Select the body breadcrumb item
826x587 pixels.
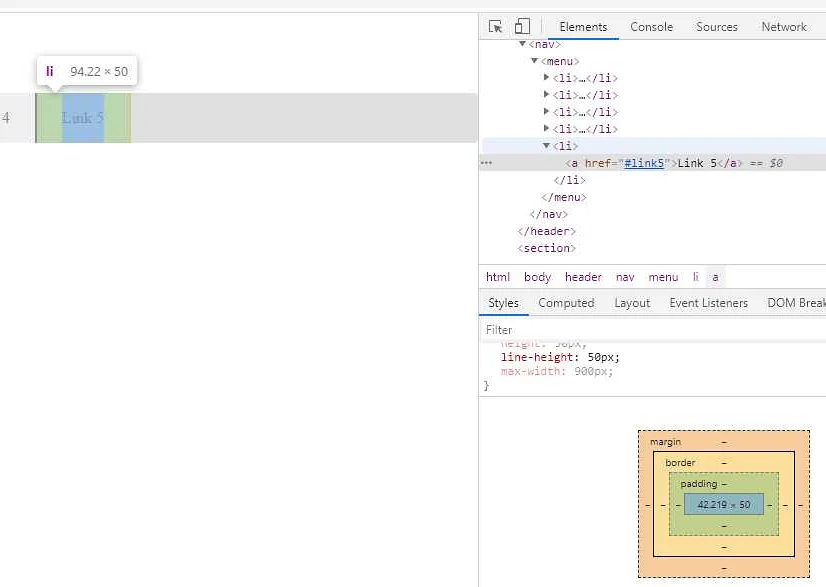click(x=537, y=277)
